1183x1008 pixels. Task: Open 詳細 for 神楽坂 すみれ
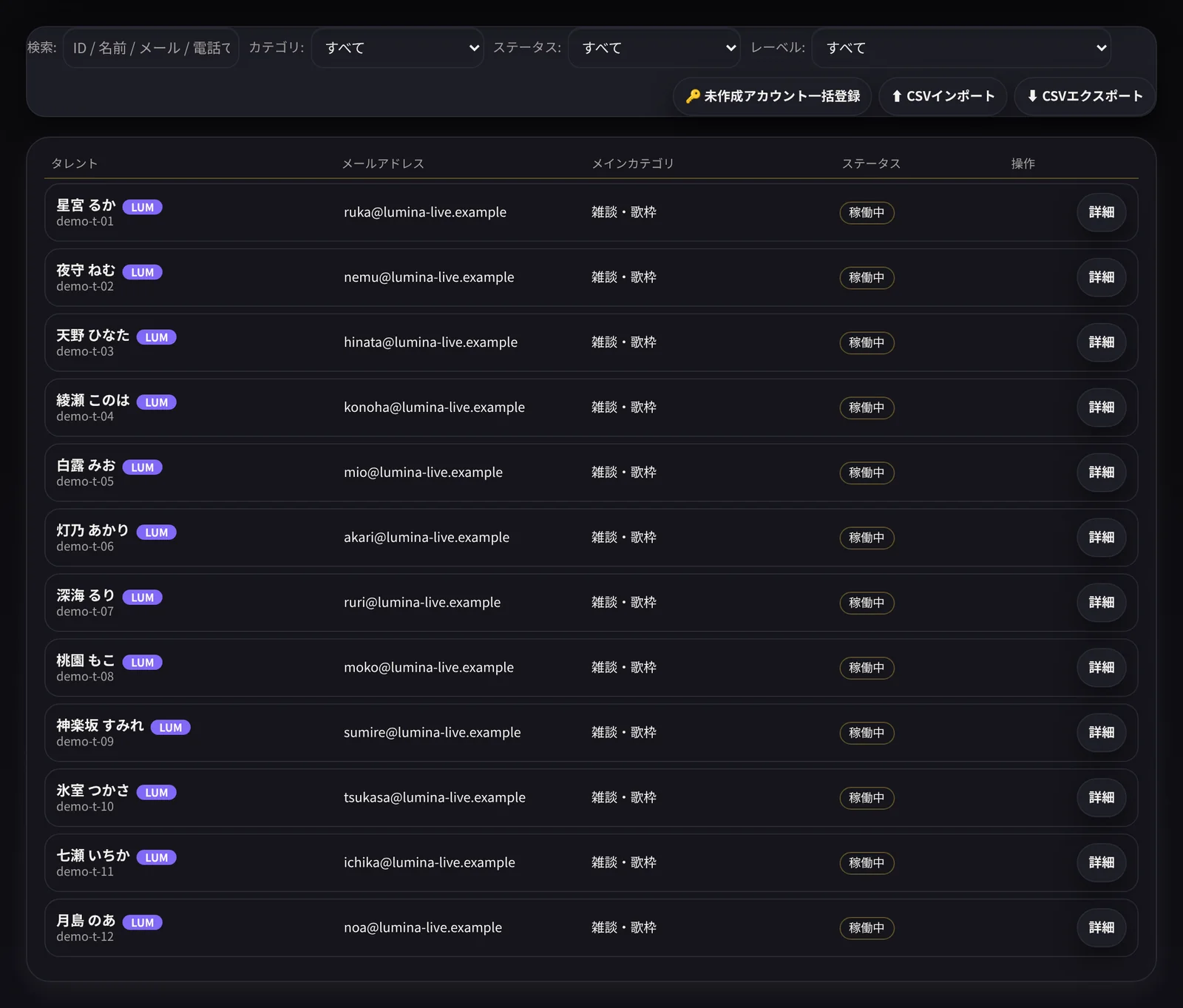coord(1101,733)
